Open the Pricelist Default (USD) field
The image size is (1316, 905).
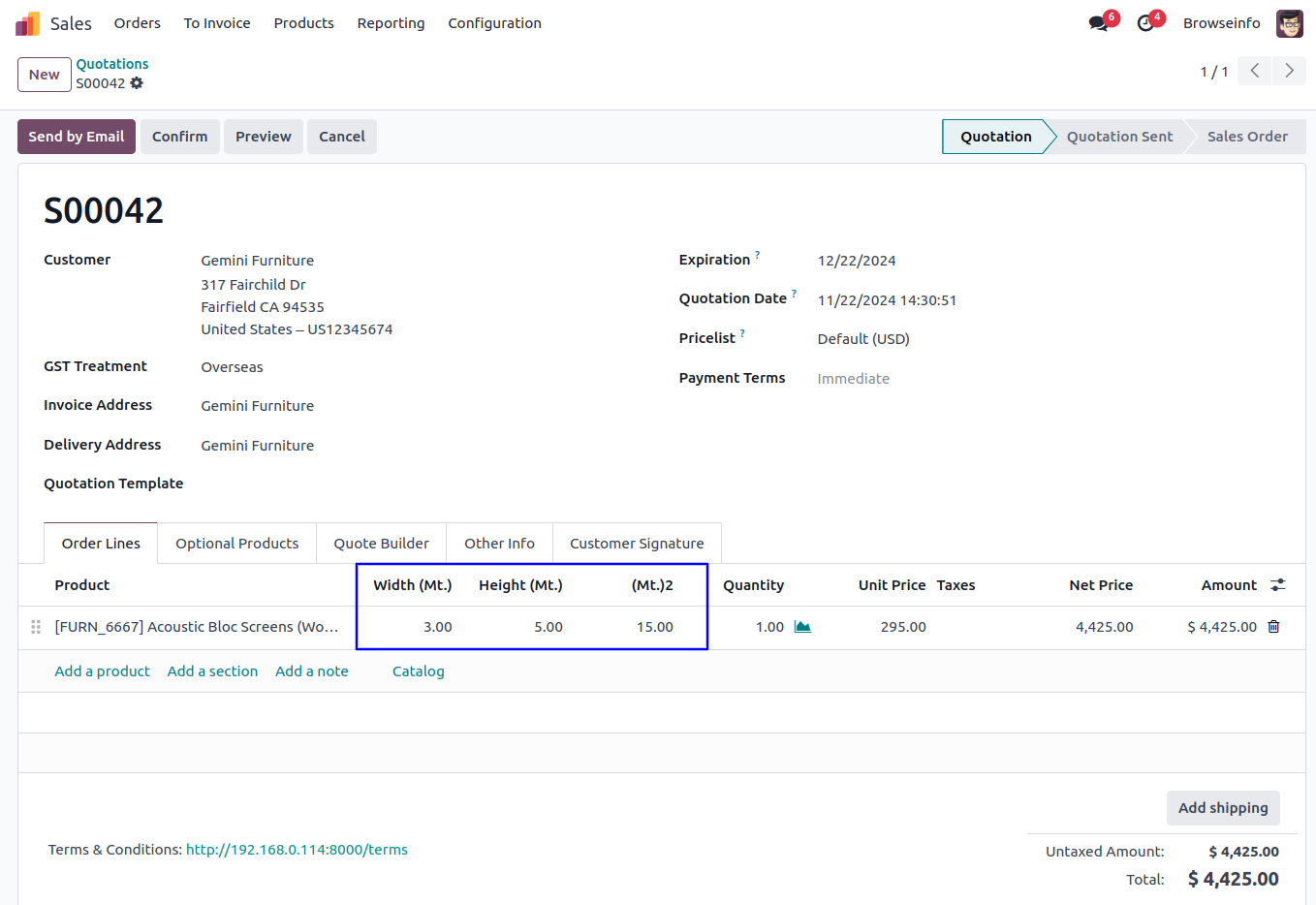pyautogui.click(x=862, y=339)
